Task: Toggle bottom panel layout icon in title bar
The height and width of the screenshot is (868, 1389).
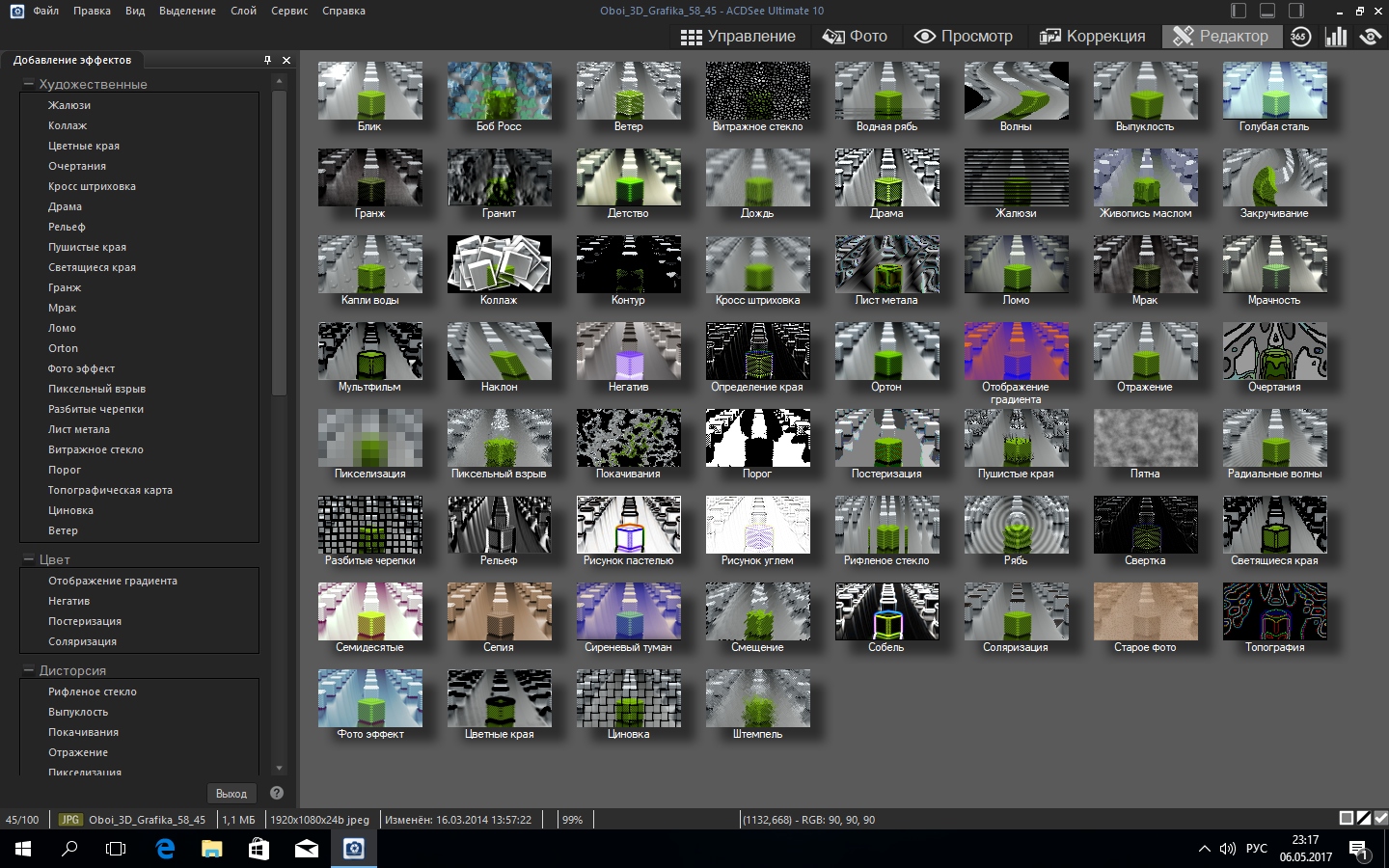Action: point(1267,11)
